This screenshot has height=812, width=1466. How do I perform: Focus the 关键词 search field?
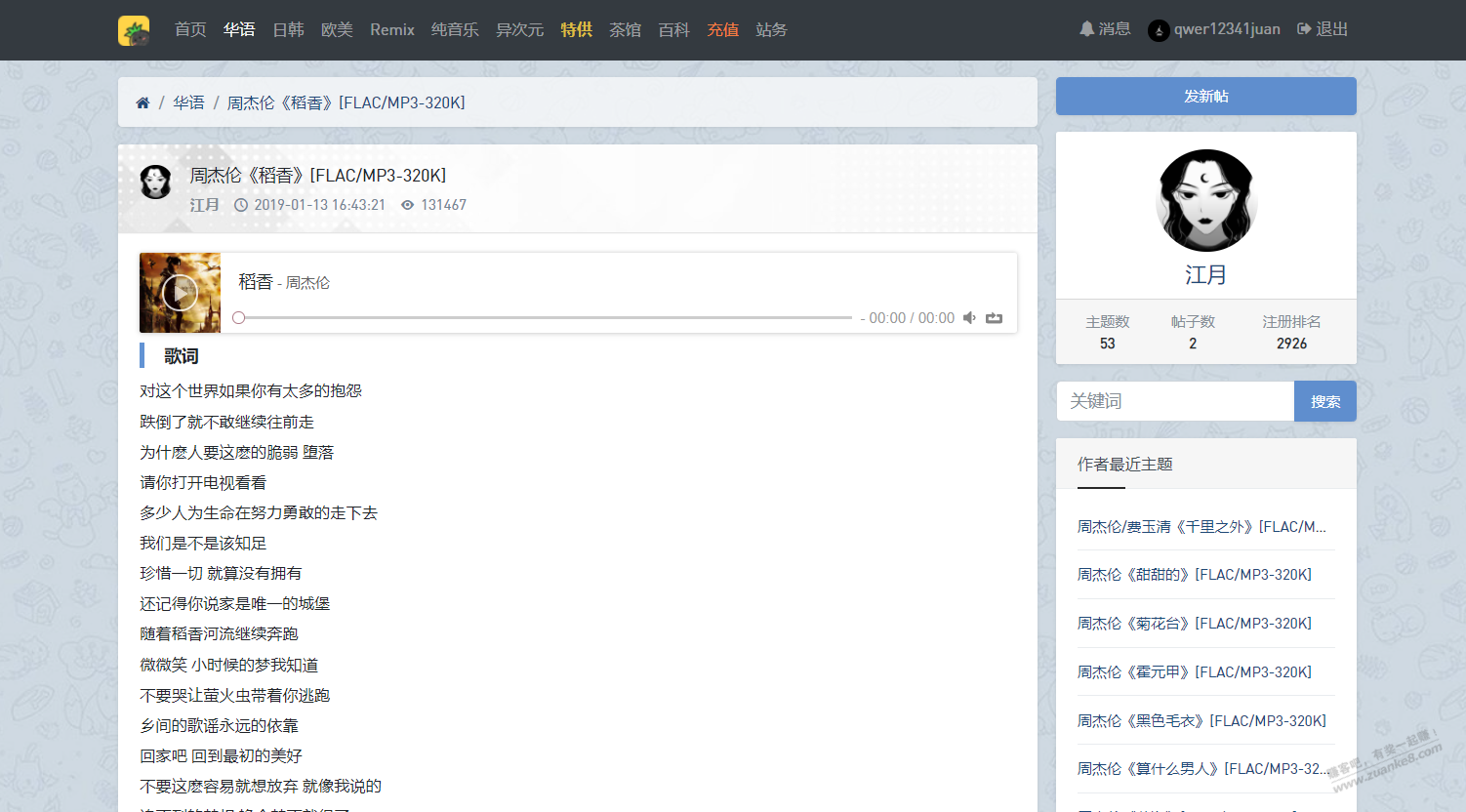point(1175,401)
